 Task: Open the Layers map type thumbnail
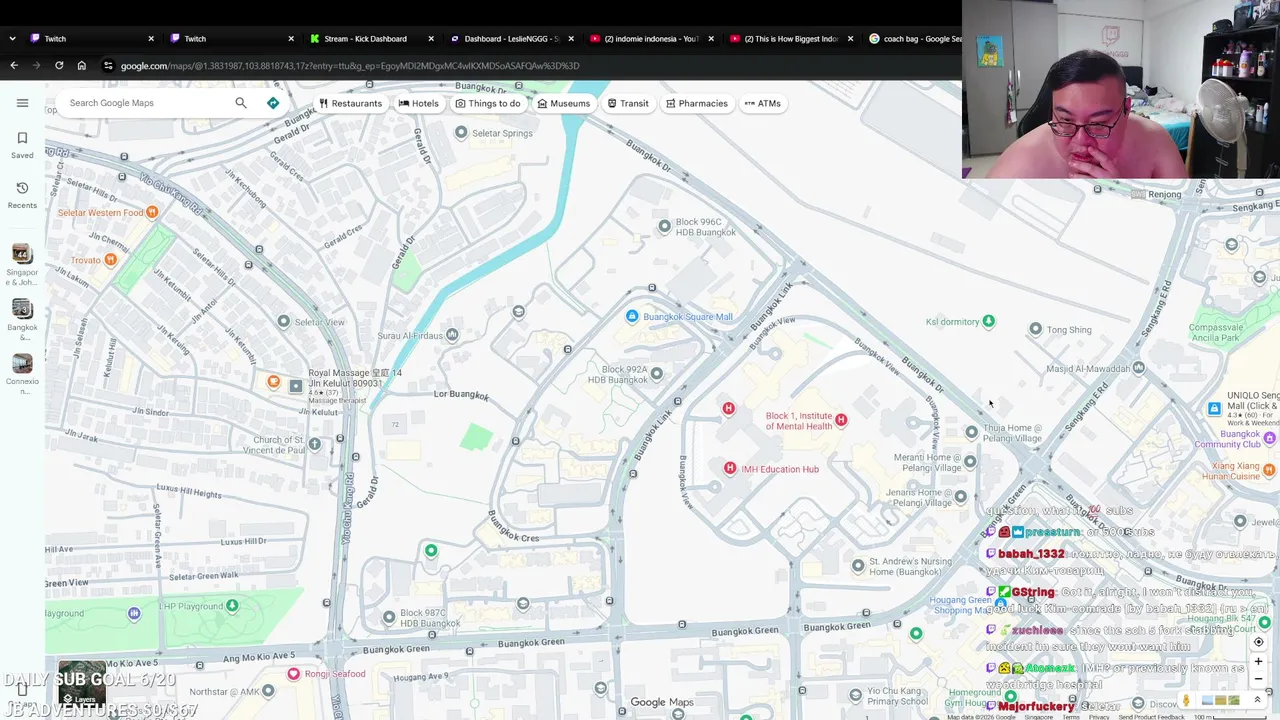point(81,684)
